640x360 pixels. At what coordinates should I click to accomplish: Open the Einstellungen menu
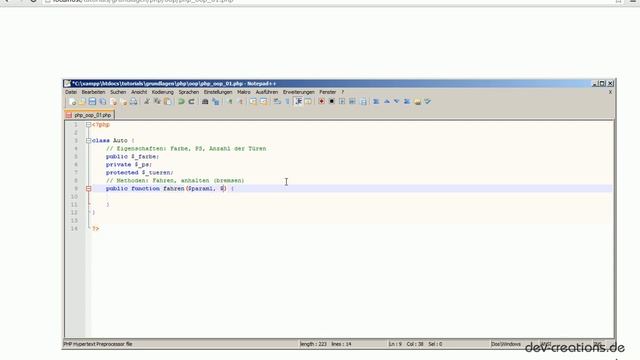coord(218,92)
